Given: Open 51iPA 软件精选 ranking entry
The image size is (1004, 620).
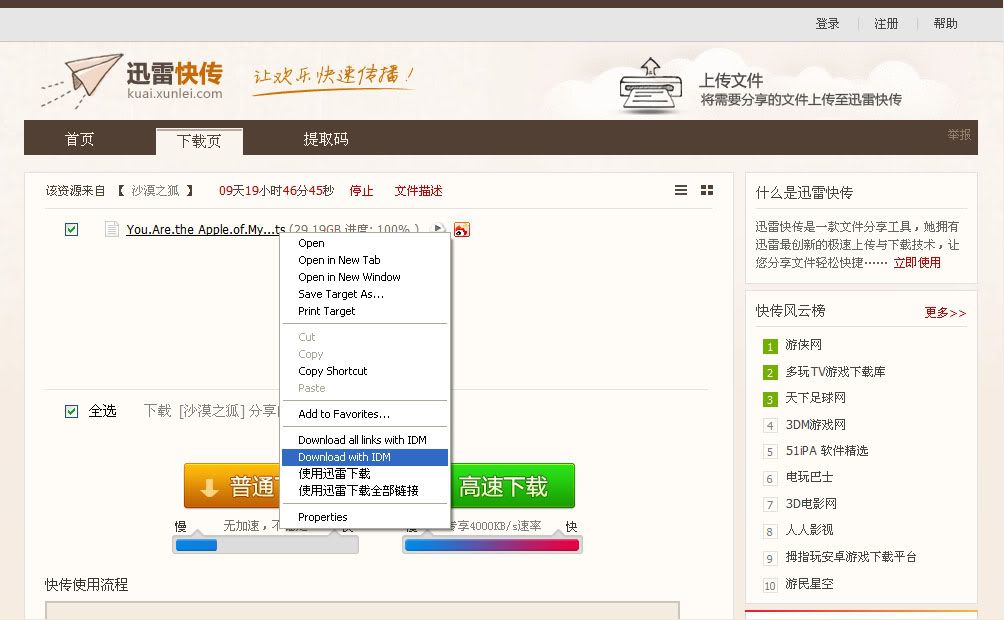Looking at the screenshot, I should point(827,451).
